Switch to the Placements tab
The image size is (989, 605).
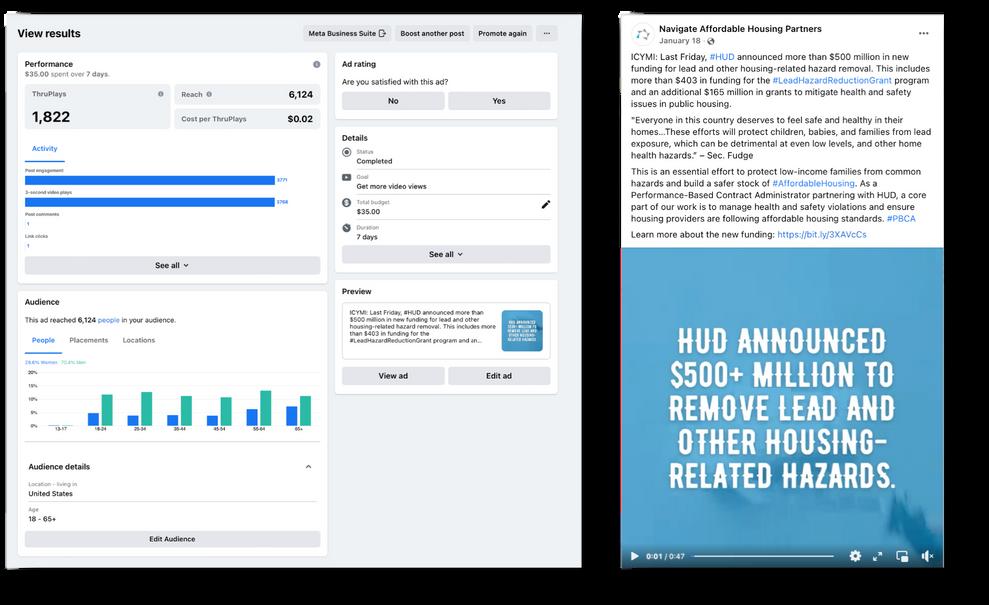click(88, 341)
